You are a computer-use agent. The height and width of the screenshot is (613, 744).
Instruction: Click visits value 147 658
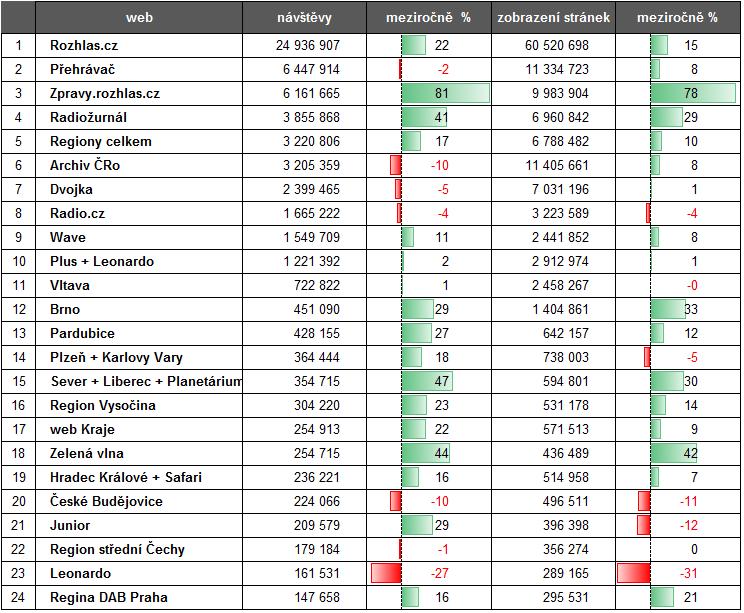pyautogui.click(x=317, y=597)
